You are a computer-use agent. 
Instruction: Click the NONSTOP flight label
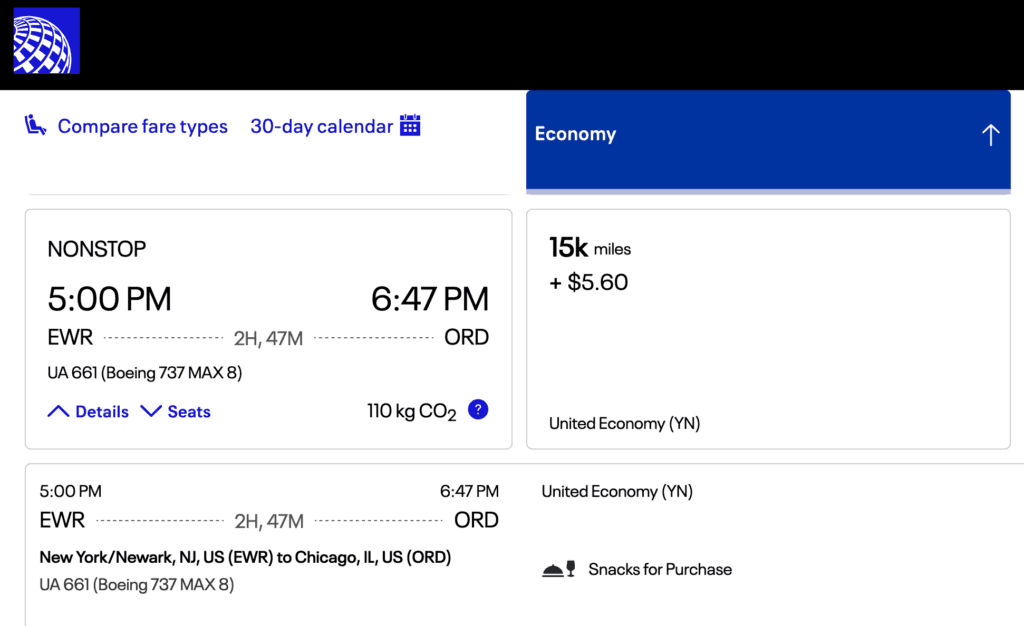(97, 249)
